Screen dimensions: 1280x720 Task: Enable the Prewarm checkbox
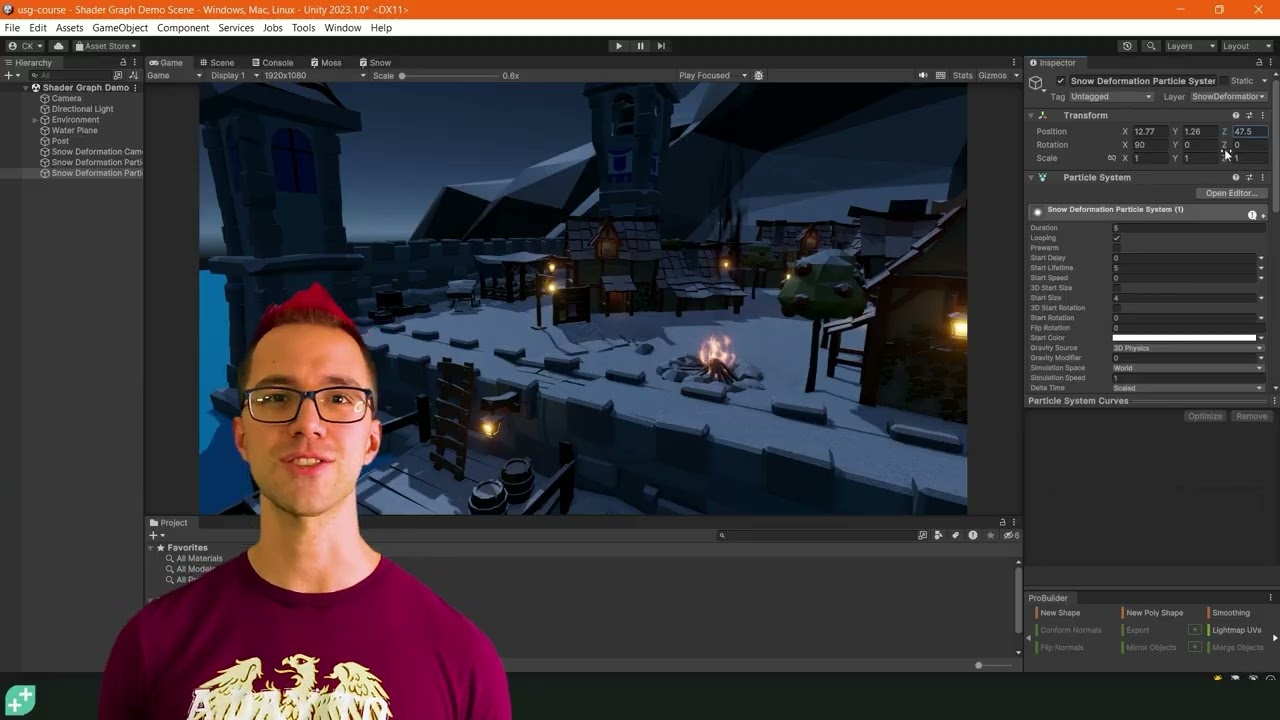point(1116,248)
